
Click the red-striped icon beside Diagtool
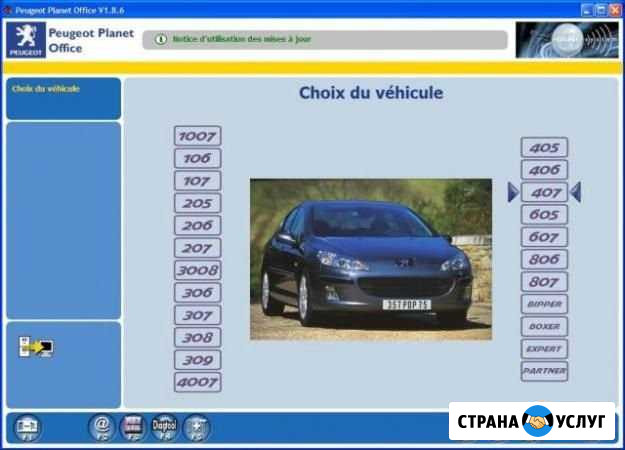133,428
